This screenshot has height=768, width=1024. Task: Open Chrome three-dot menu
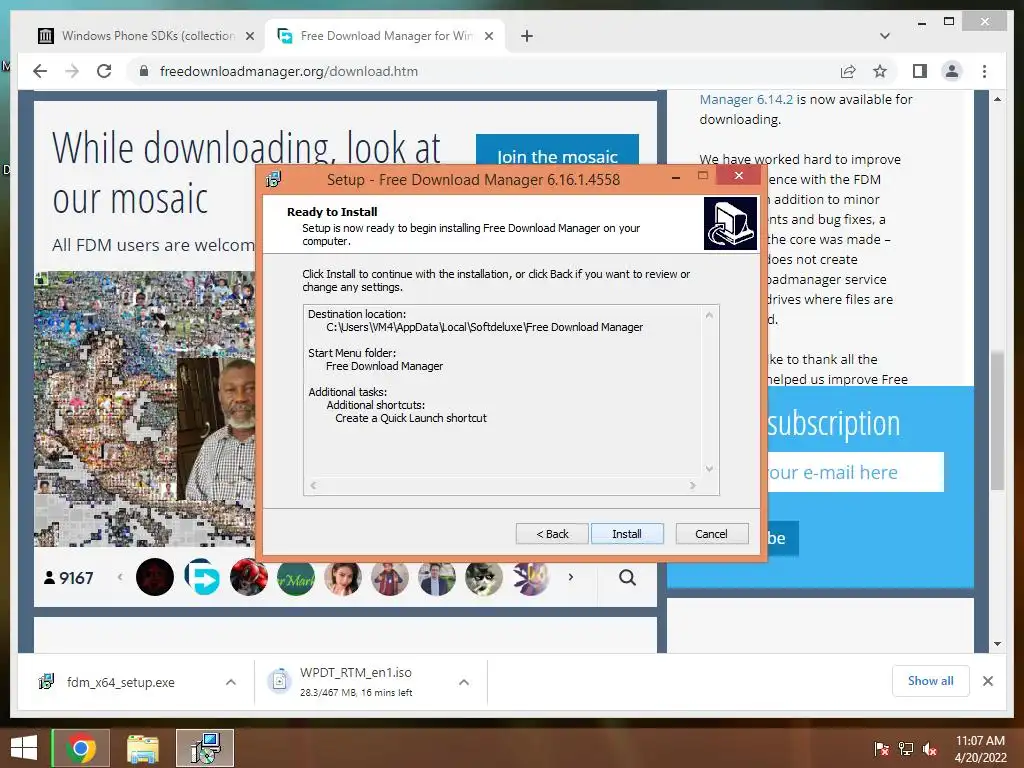984,71
